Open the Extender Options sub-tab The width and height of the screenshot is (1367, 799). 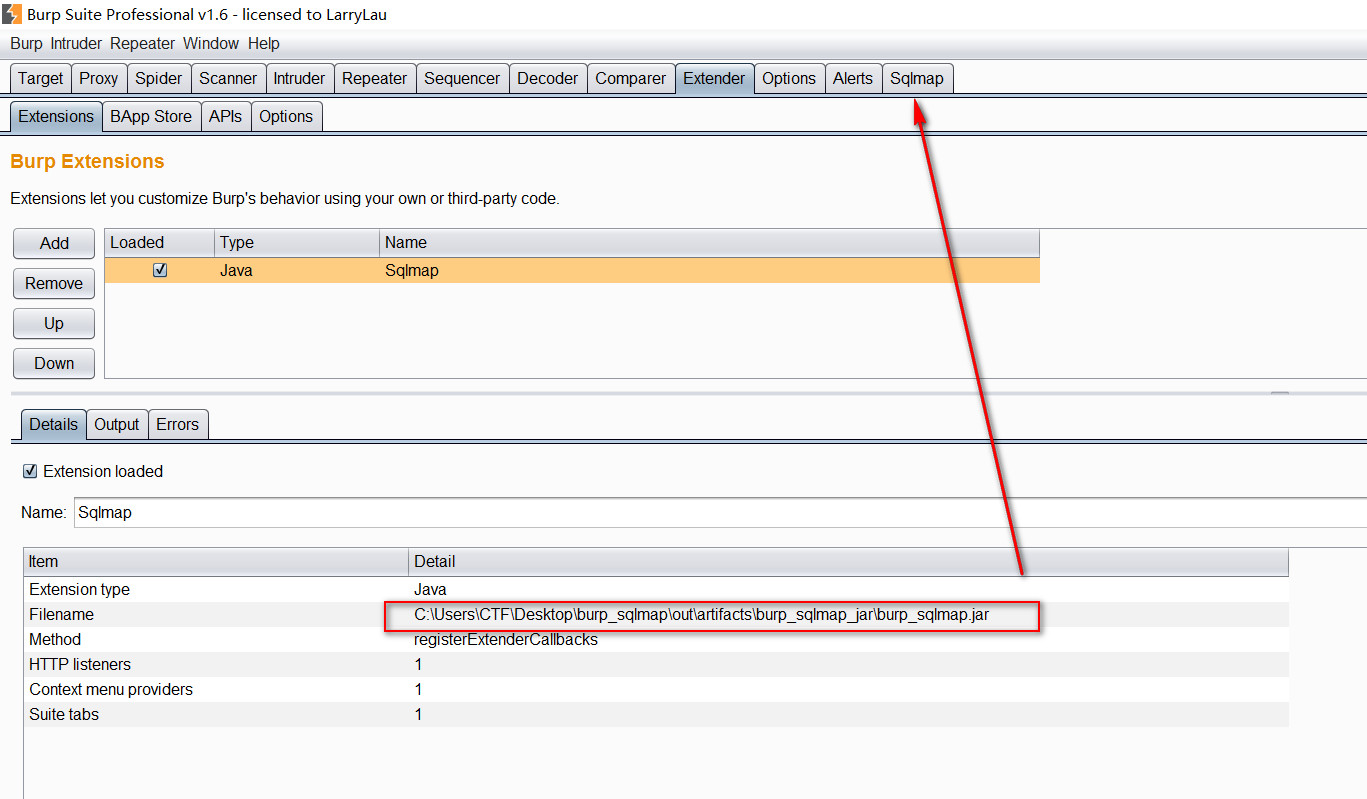coord(286,116)
